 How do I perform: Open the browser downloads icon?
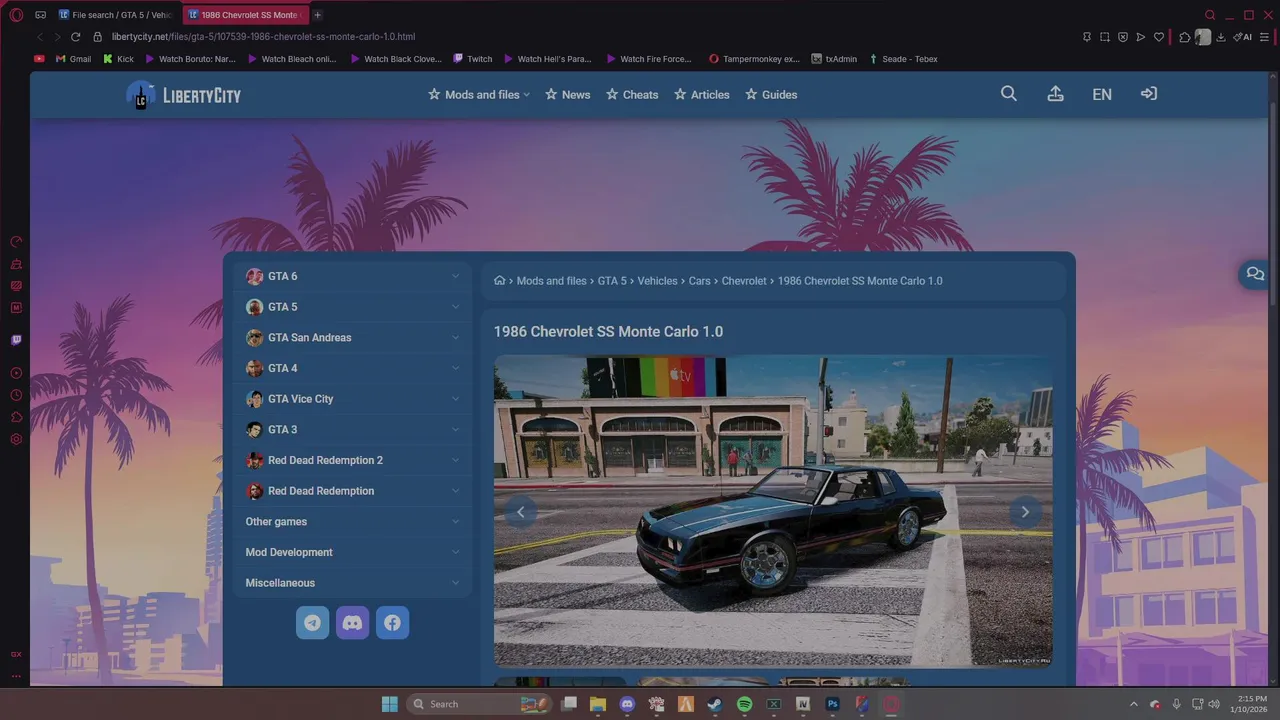click(x=1221, y=37)
